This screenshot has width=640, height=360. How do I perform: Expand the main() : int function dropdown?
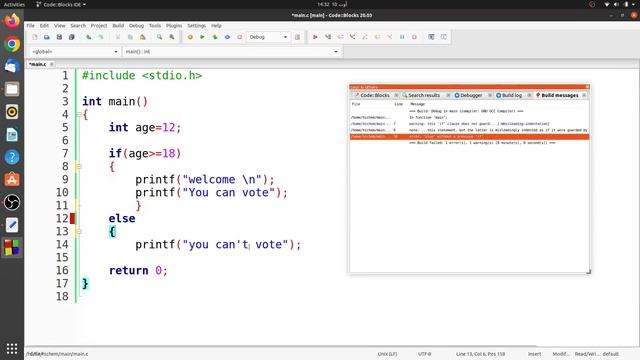pos(231,52)
